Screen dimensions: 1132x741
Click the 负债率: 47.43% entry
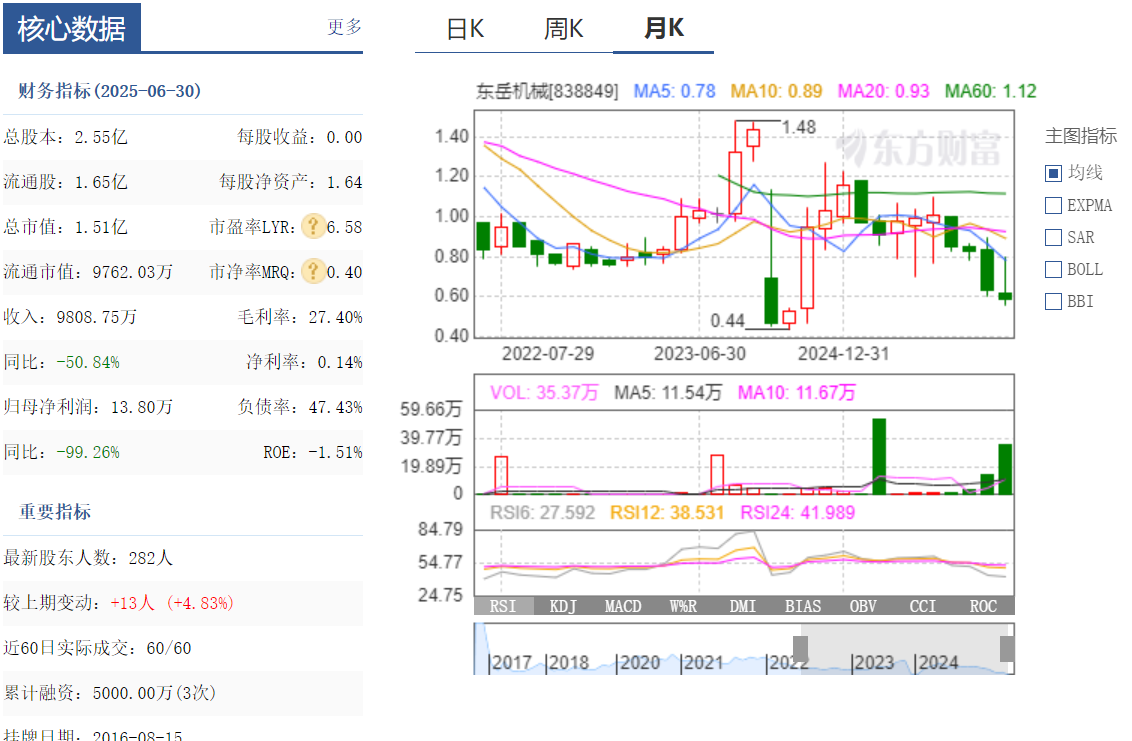point(300,407)
